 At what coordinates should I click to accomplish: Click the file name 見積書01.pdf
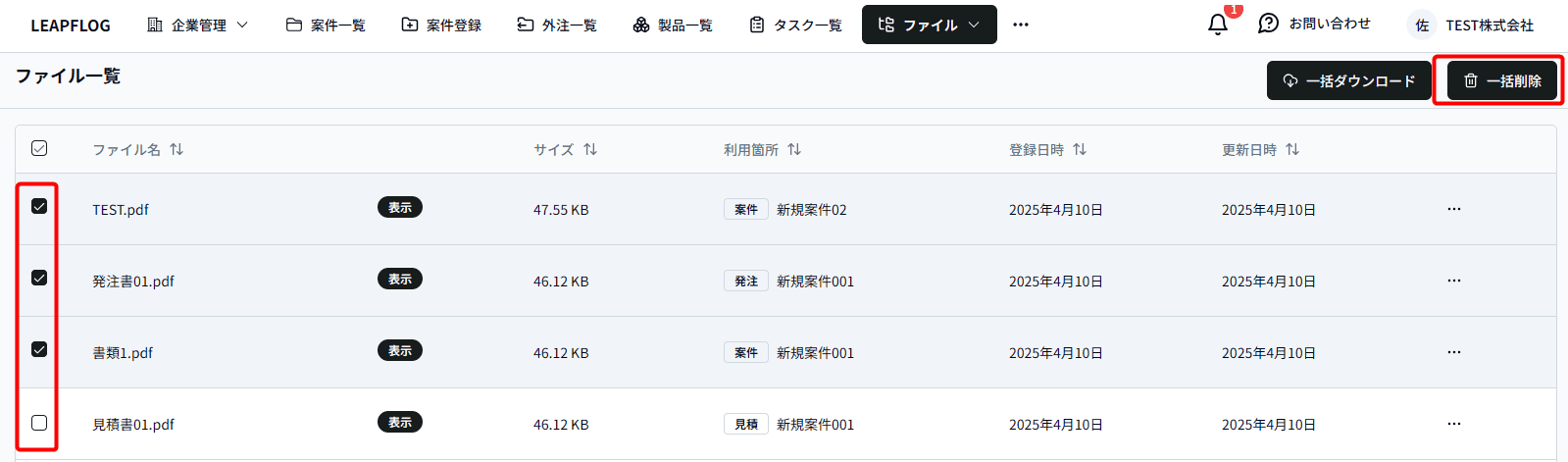(133, 425)
